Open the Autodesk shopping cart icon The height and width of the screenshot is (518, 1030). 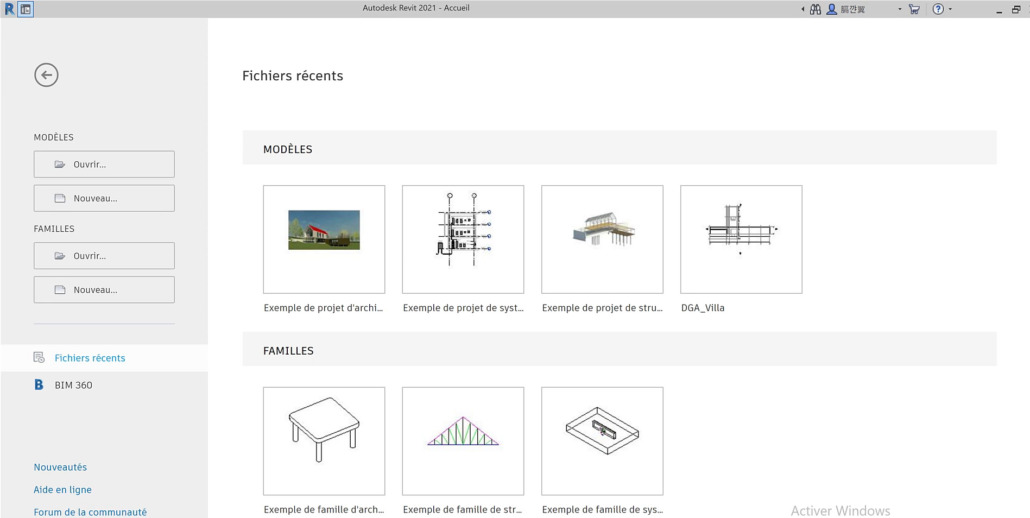[x=914, y=9]
